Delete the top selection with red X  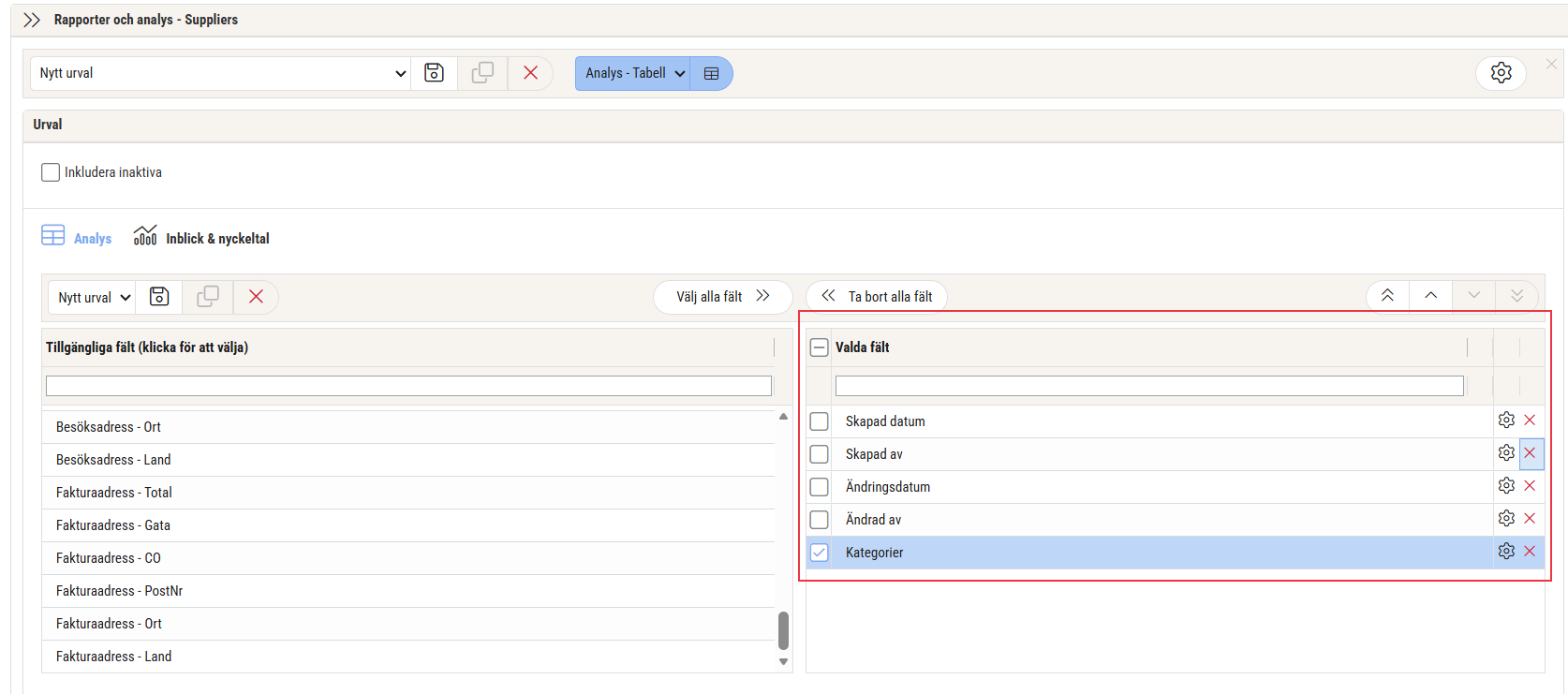click(530, 73)
